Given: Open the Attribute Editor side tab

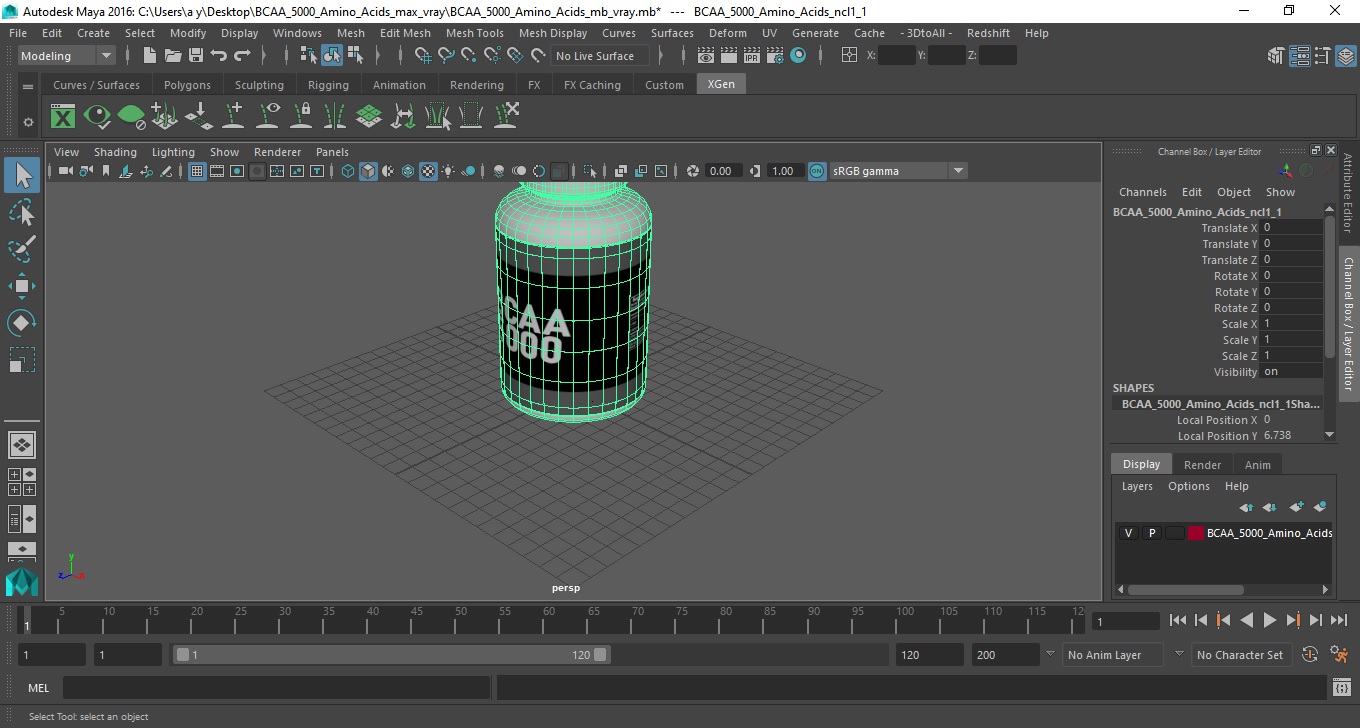Looking at the screenshot, I should click(x=1348, y=193).
